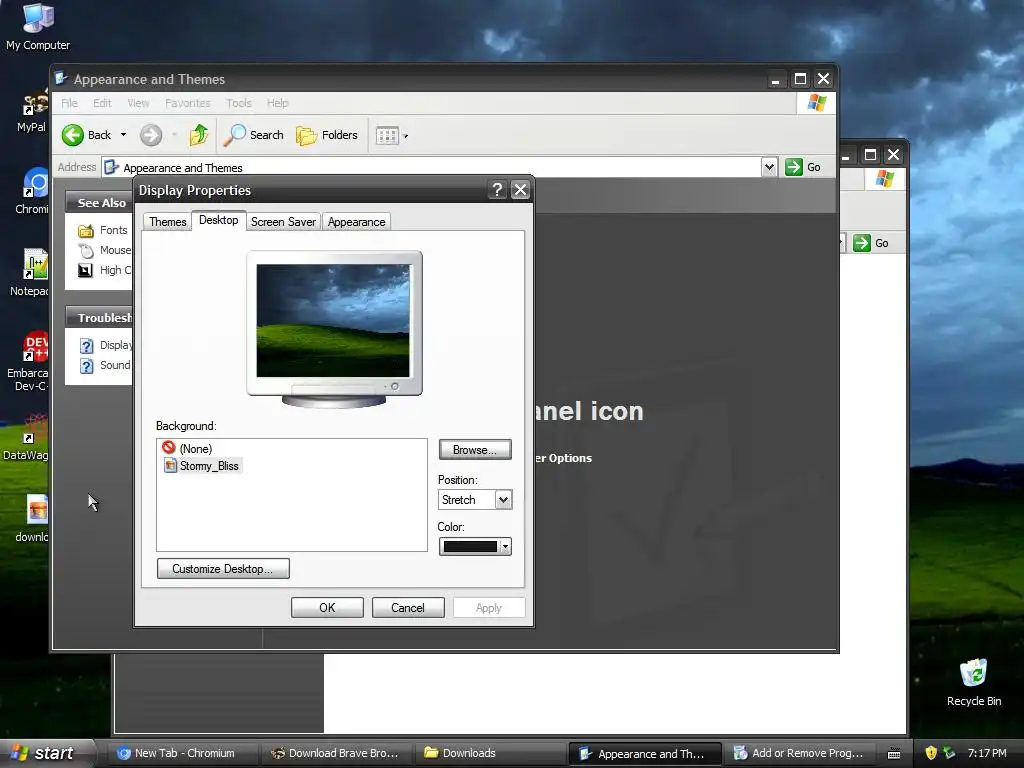Close the Display Properties dialog

[520, 190]
